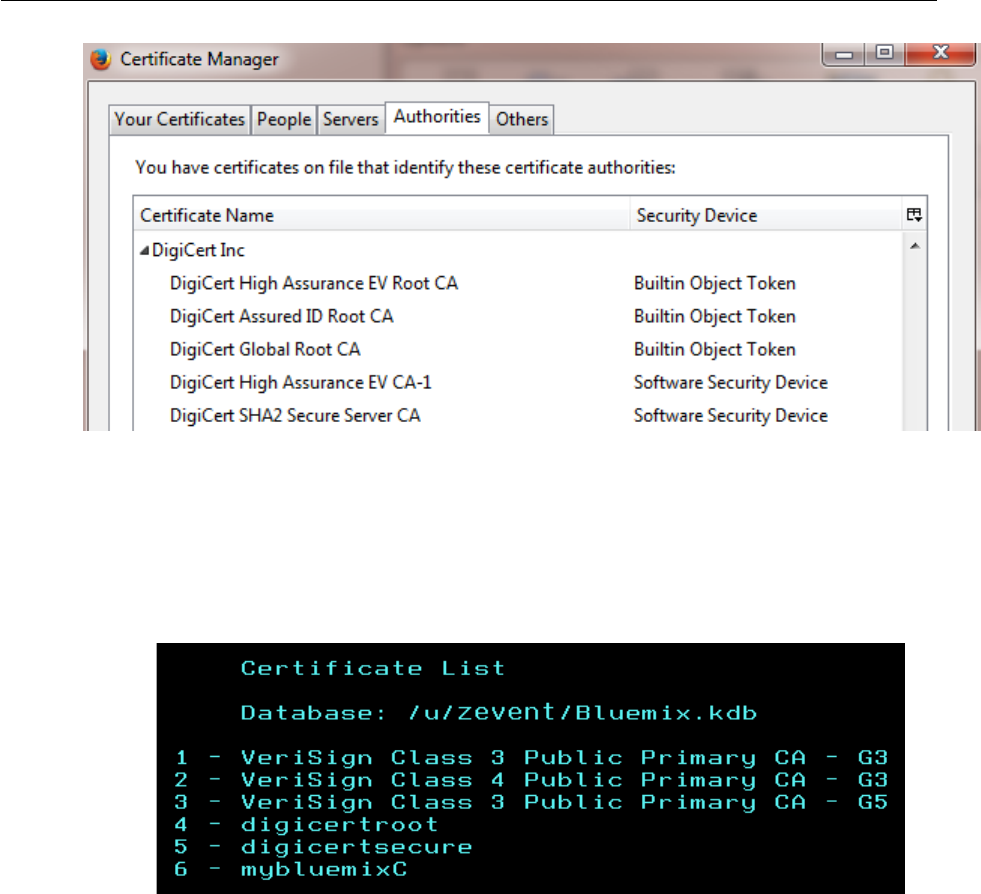Open the Others tab
The image size is (981, 894).
[x=522, y=119]
